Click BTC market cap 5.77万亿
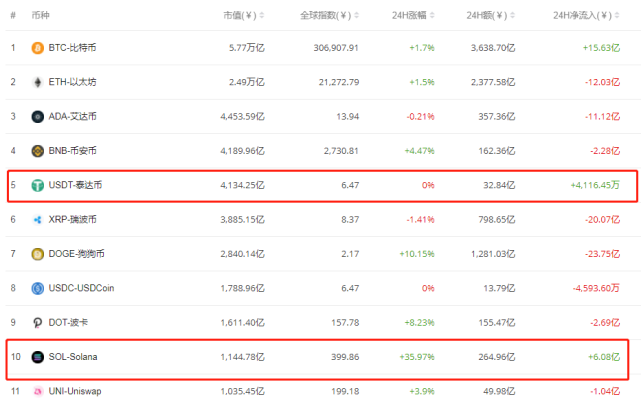Image resolution: width=641 pixels, height=406 pixels. point(247,48)
